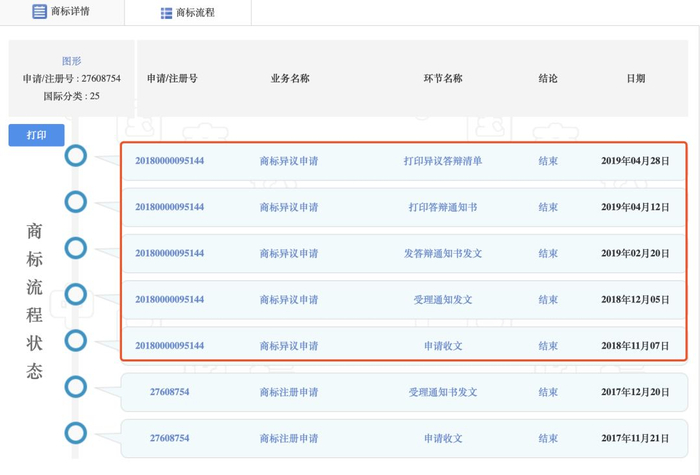
Task: Select timeline circle for 2019年04月28日
Action: 76,156
